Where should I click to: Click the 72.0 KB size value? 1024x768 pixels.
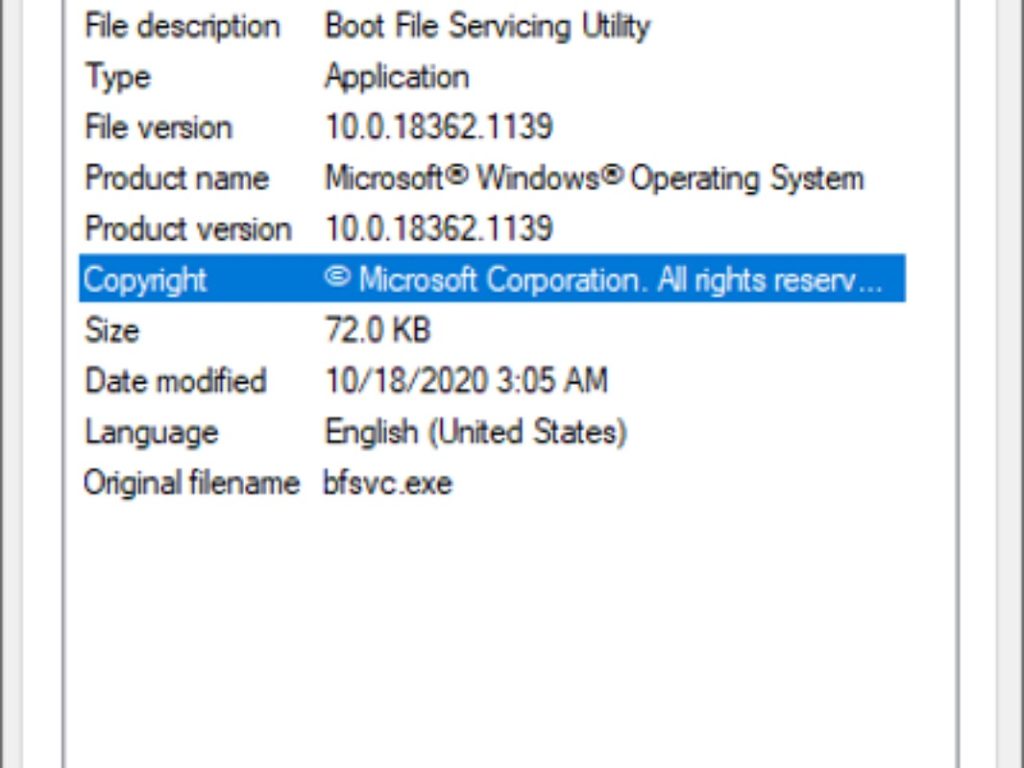point(378,330)
